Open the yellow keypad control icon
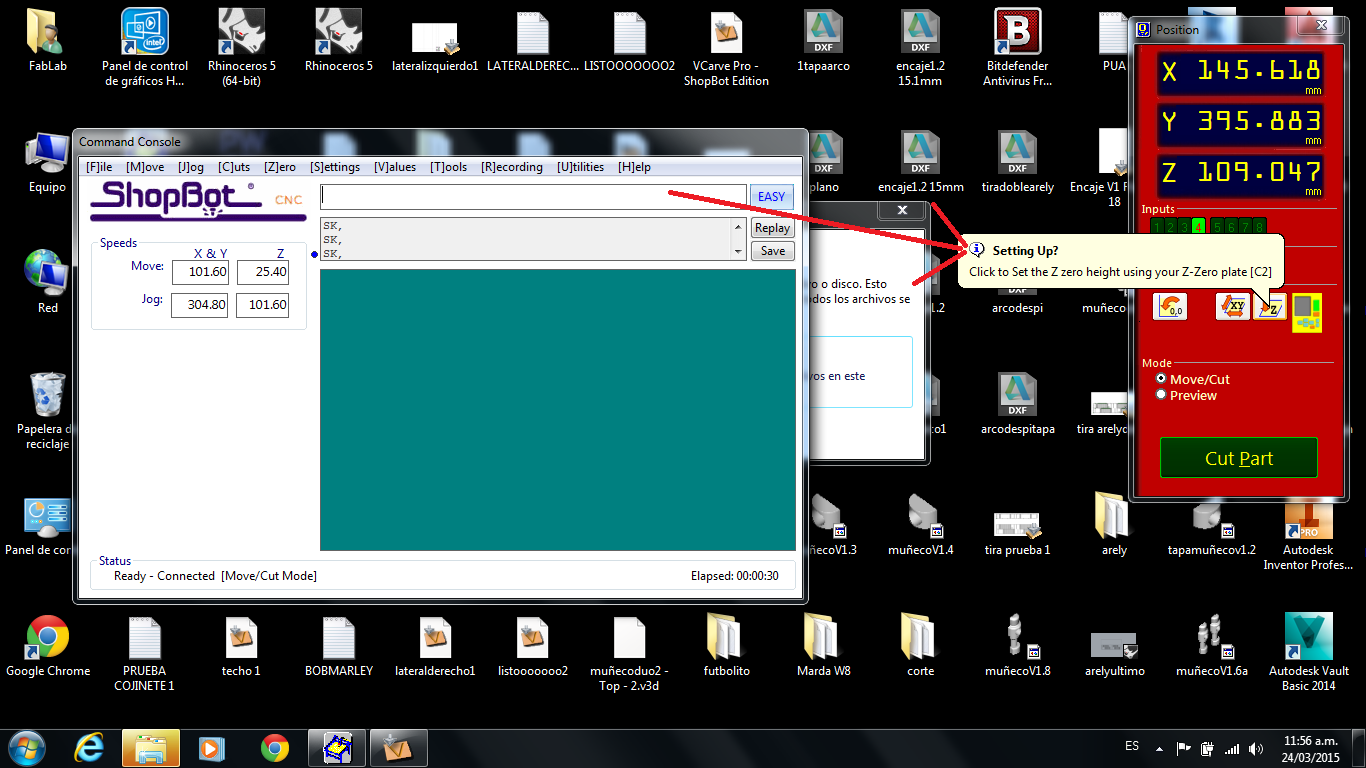This screenshot has height=768, width=1366. click(1307, 313)
